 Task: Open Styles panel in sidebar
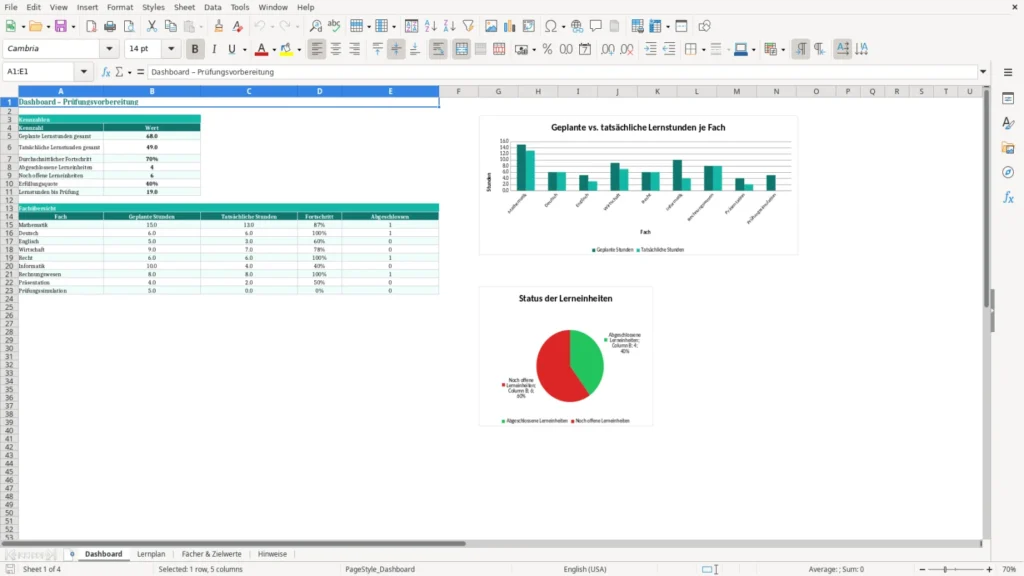(x=1008, y=123)
